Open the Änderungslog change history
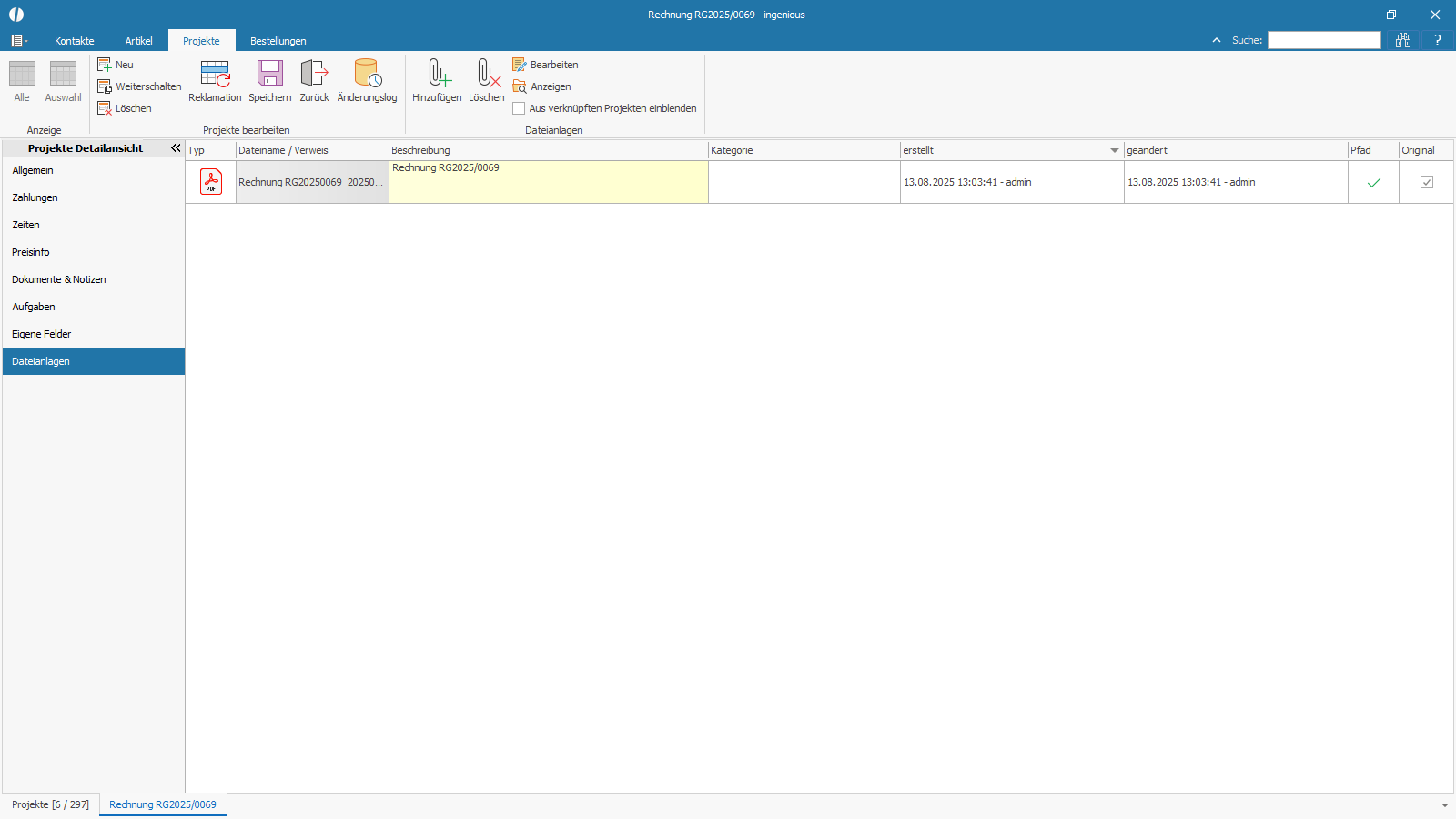 pos(367,75)
